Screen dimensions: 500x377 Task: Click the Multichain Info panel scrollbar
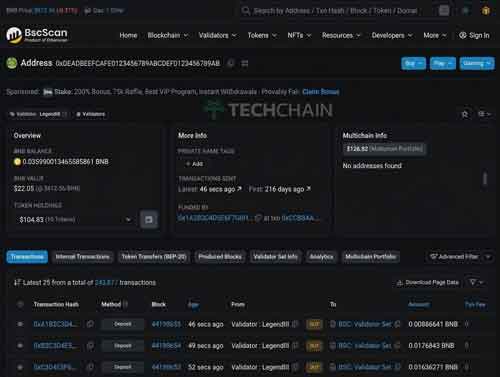[x=485, y=179]
